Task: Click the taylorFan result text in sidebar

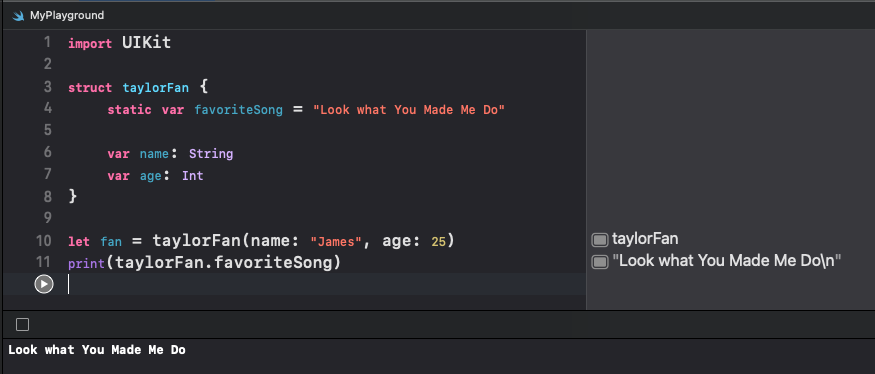Action: tap(645, 239)
